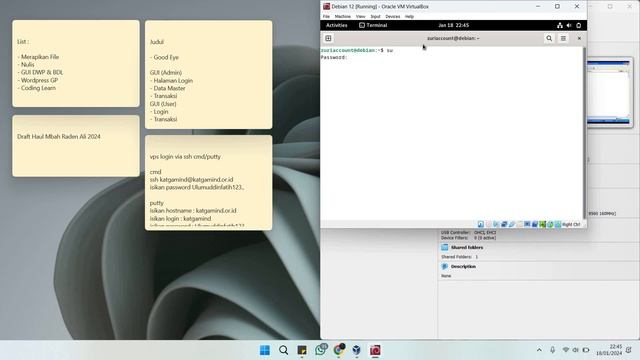Screen dimensions: 640x360
Task: Click terminal title zuriaccount@debian dropdown
Action: tap(453, 38)
